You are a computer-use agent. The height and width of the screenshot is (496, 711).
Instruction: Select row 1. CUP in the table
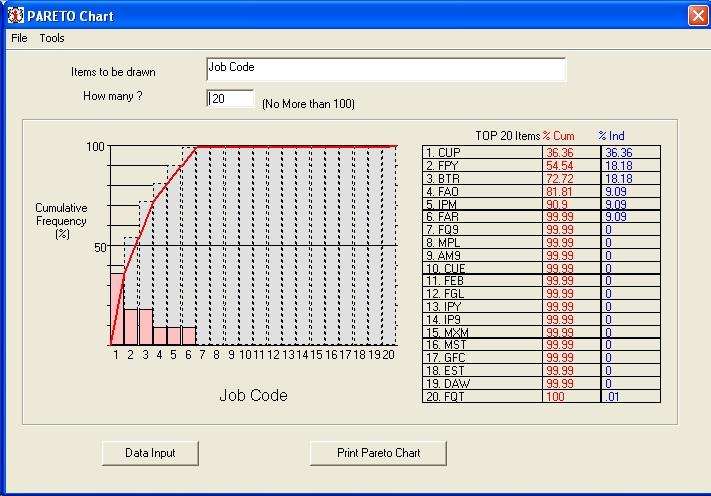tap(541, 152)
